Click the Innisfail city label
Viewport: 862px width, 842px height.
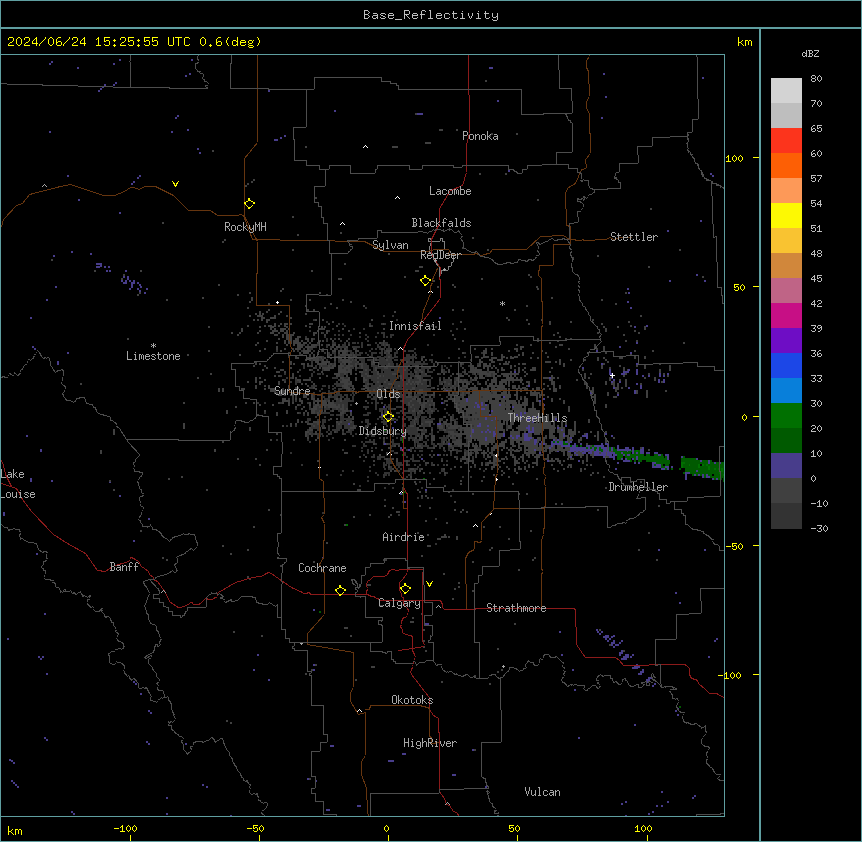pos(415,326)
